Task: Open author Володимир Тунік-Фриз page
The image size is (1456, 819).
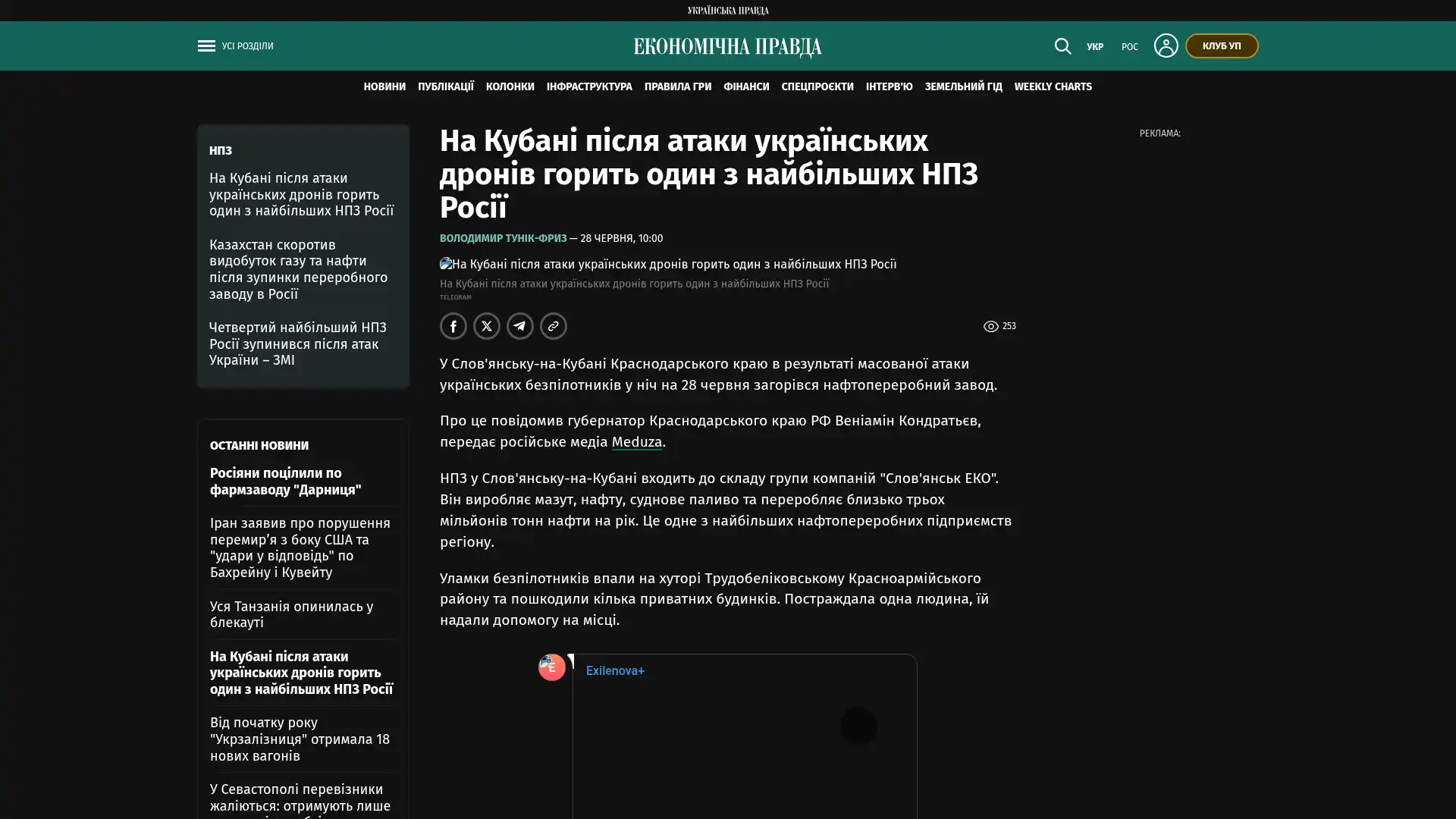Action: click(x=503, y=238)
